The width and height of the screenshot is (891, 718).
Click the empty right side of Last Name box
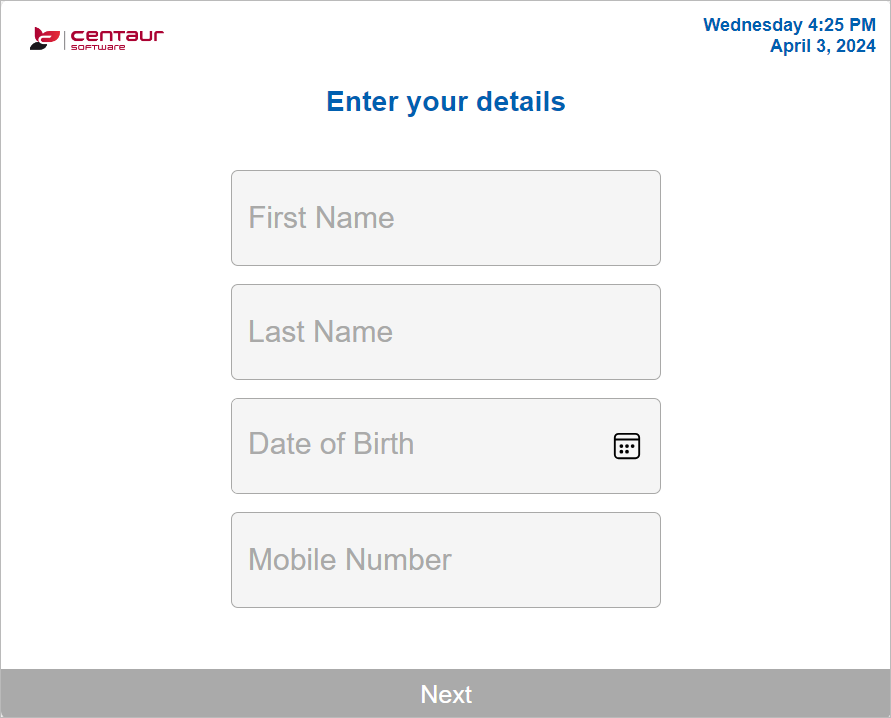click(580, 332)
